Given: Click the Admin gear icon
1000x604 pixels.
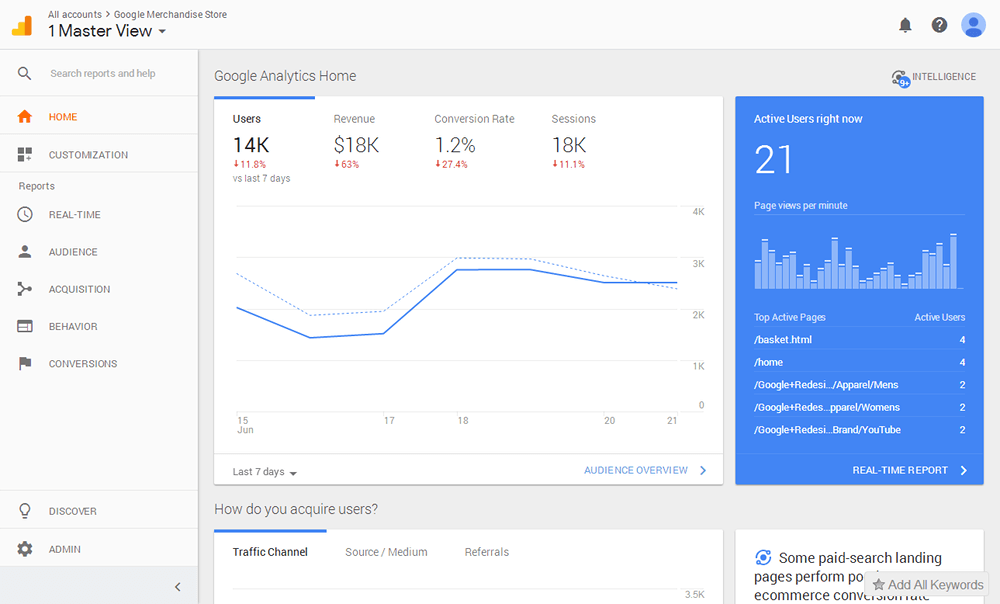Looking at the screenshot, I should [x=24, y=549].
